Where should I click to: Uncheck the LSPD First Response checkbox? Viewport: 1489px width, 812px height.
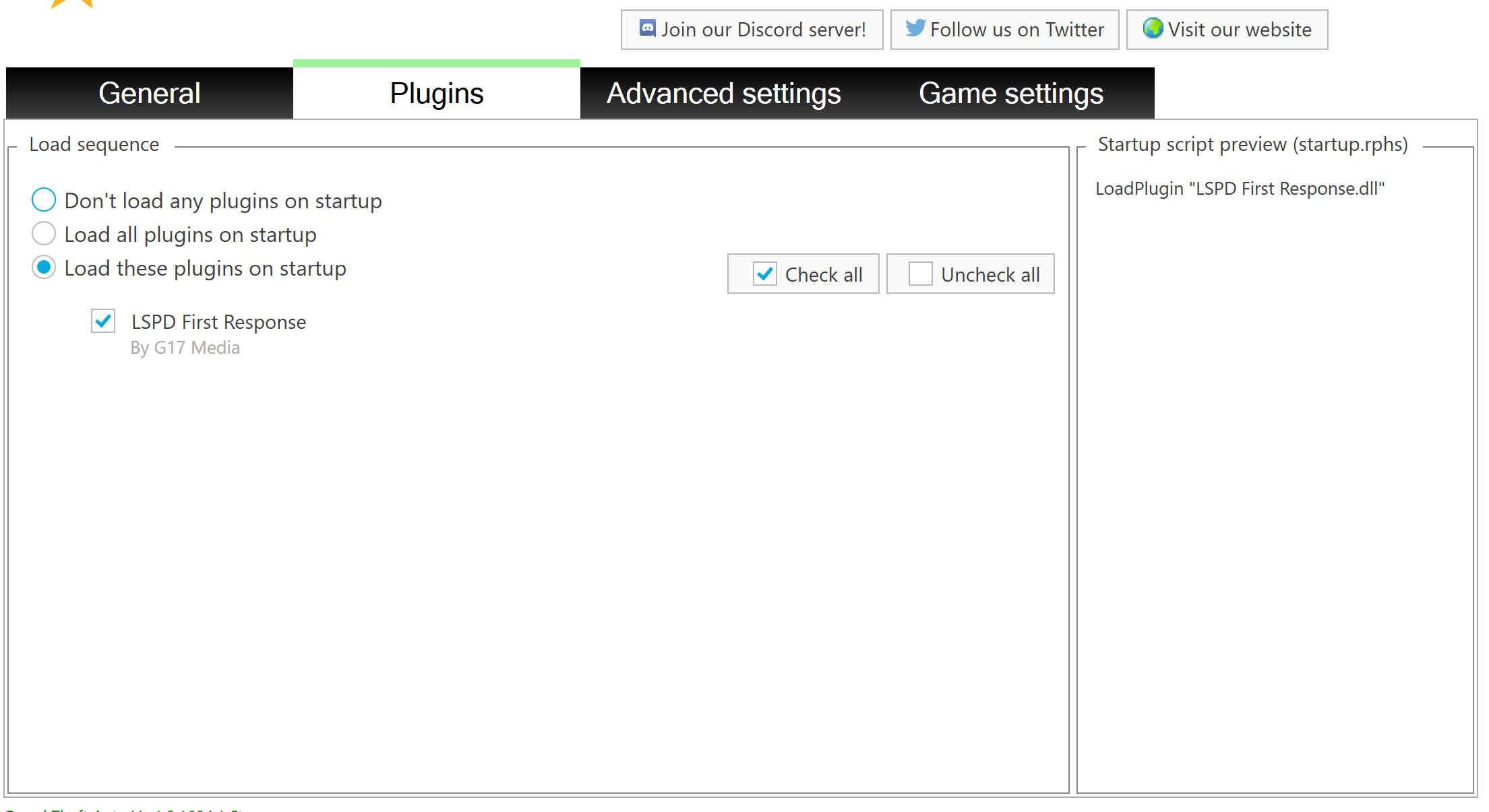tap(103, 321)
